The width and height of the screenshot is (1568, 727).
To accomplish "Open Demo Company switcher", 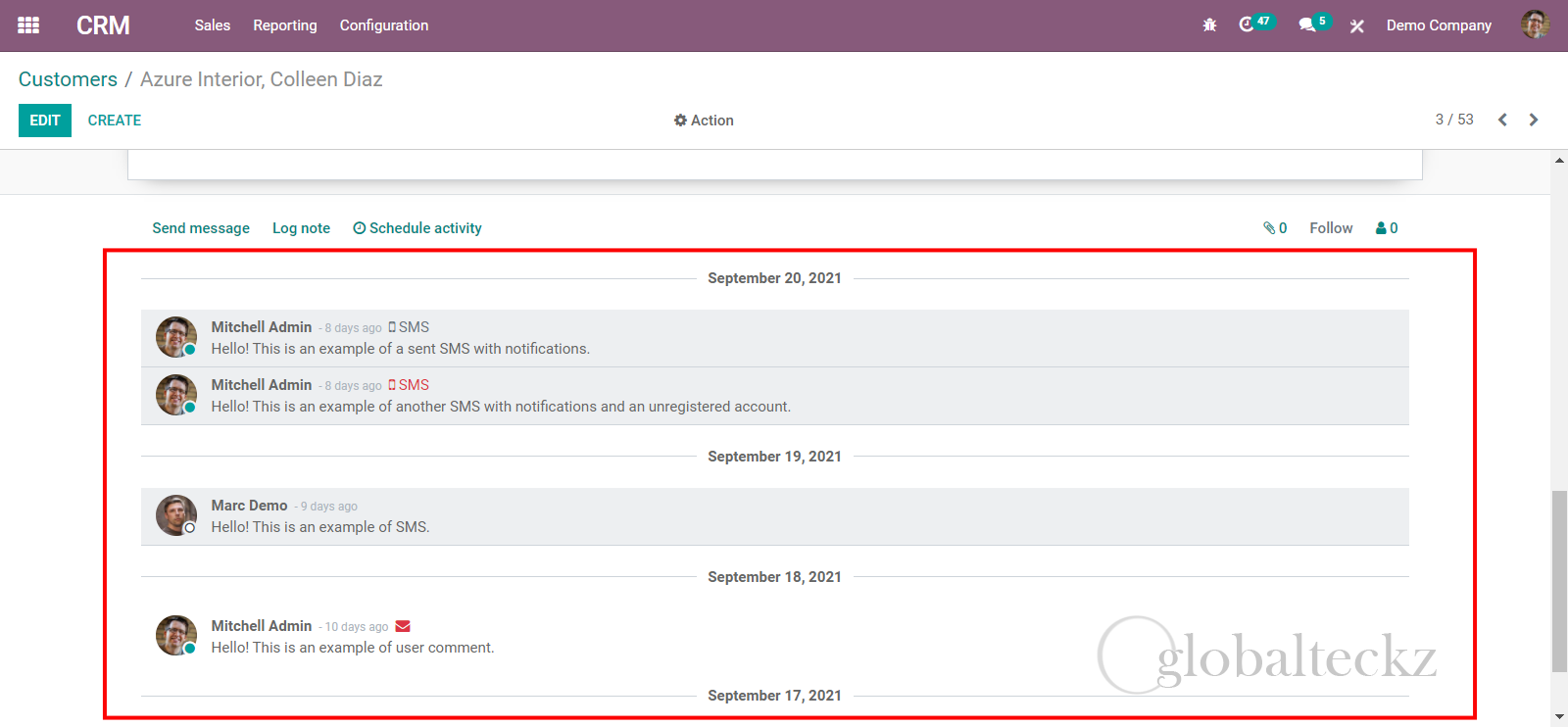I will coord(1438,25).
